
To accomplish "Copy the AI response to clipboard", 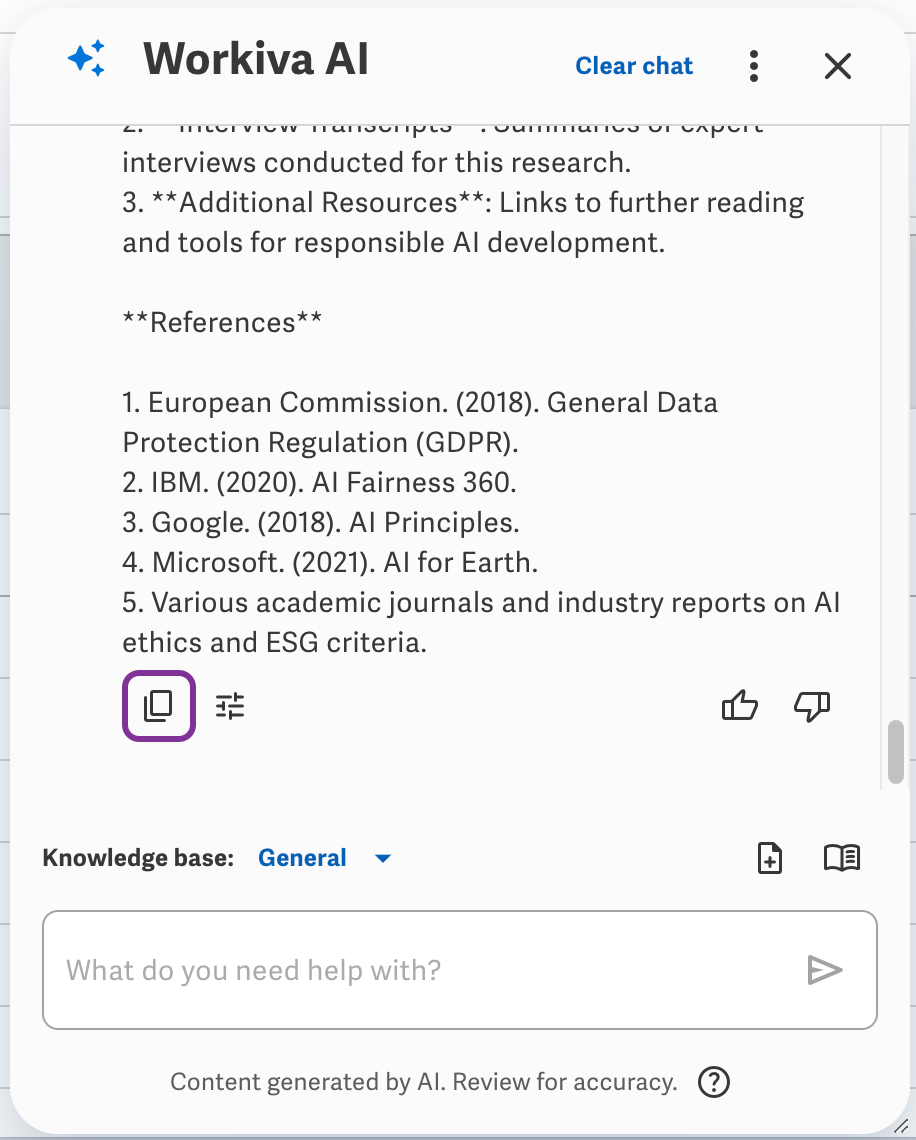I will pyautogui.click(x=158, y=705).
